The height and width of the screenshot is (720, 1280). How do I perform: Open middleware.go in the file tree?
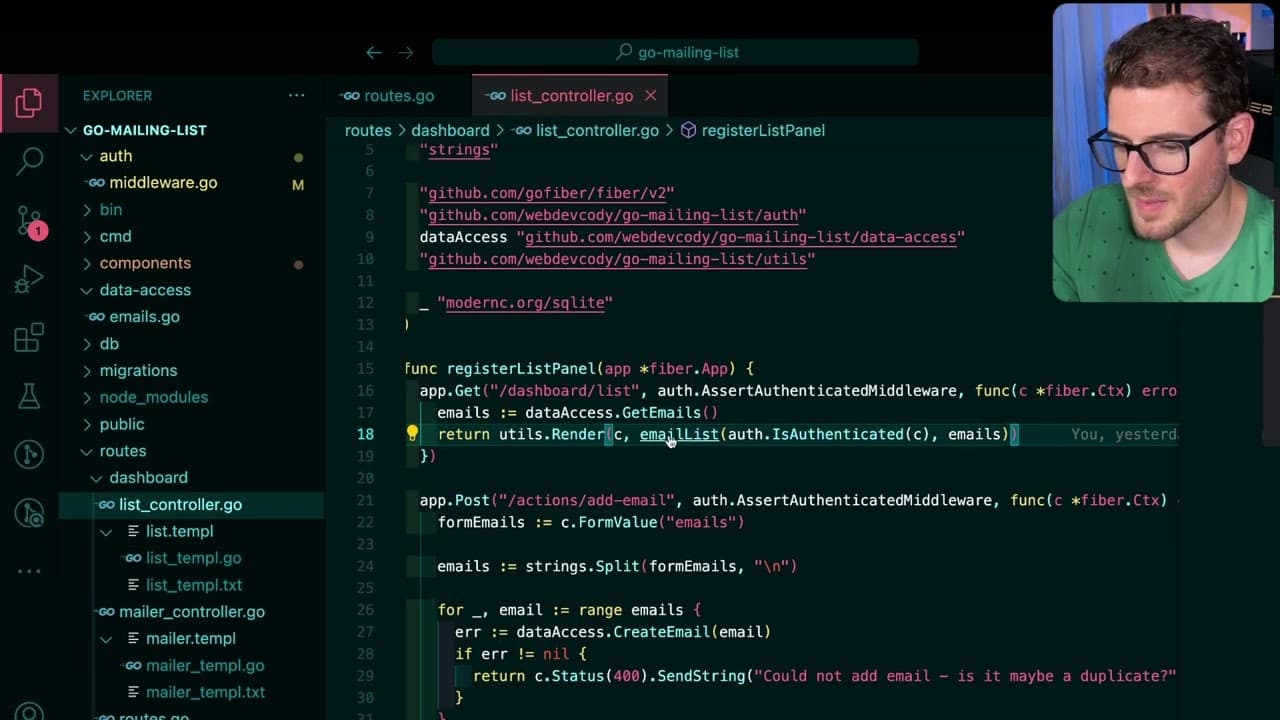coord(163,183)
